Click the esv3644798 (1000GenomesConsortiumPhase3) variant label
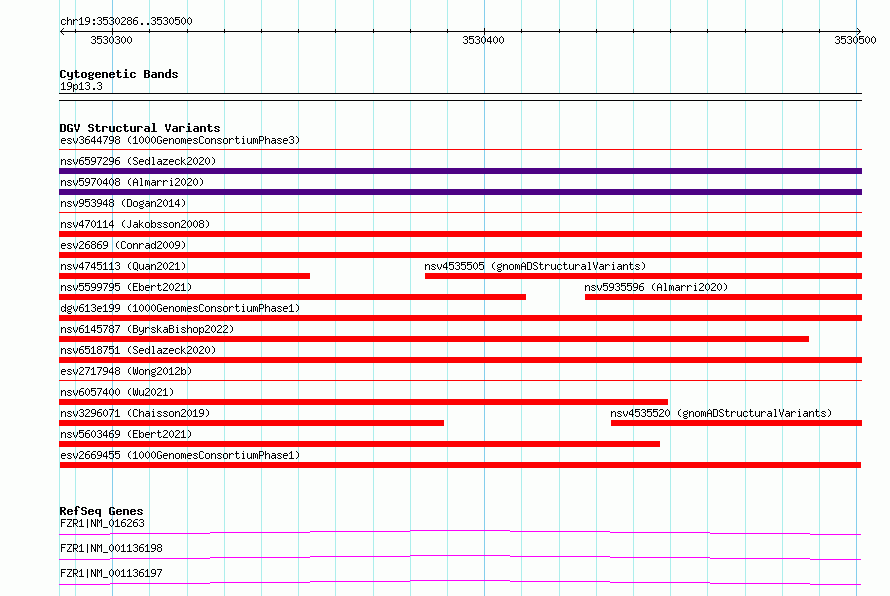This screenshot has height=596, width=890. pos(180,140)
